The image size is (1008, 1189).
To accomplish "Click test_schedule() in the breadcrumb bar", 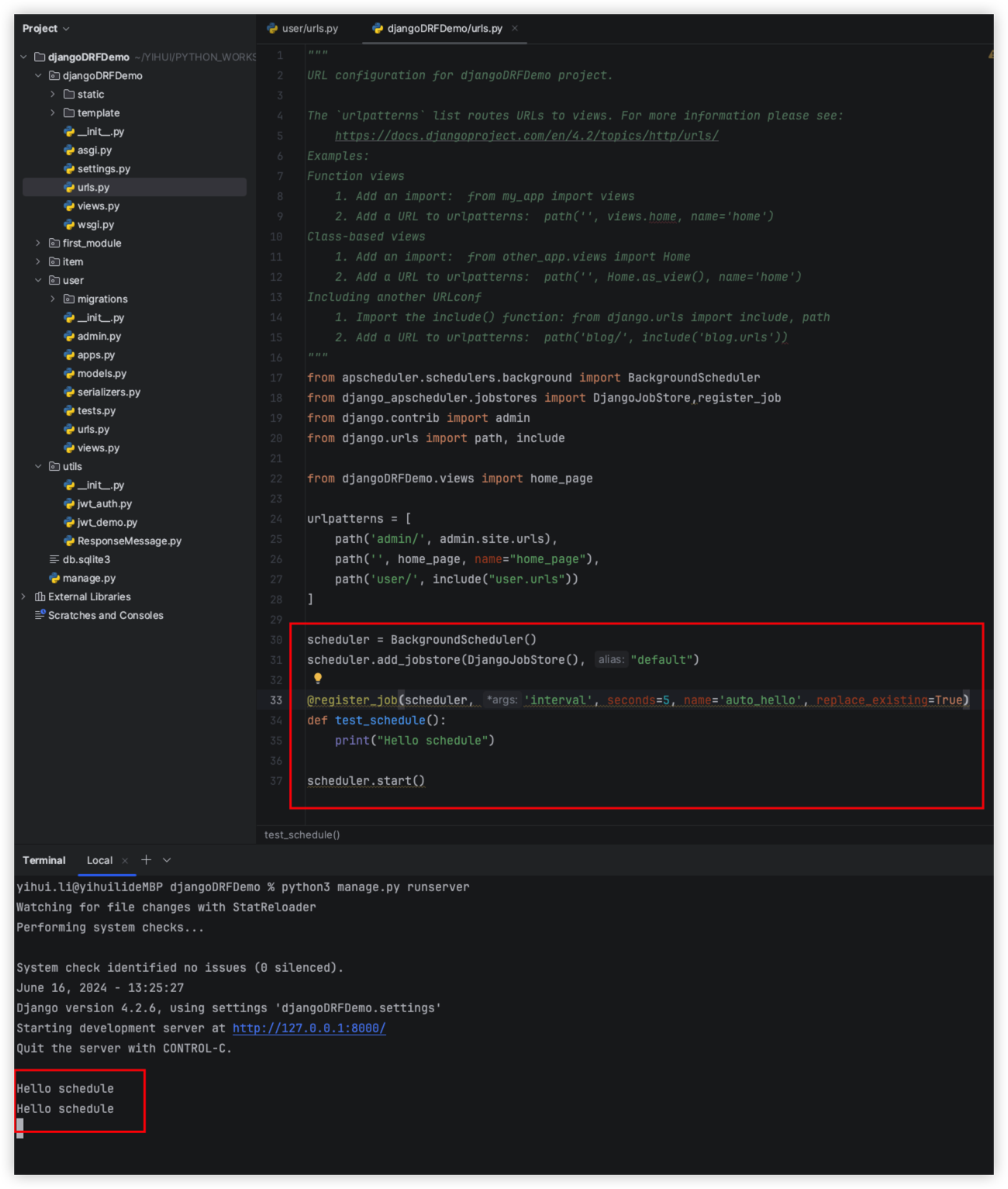I will 302,835.
